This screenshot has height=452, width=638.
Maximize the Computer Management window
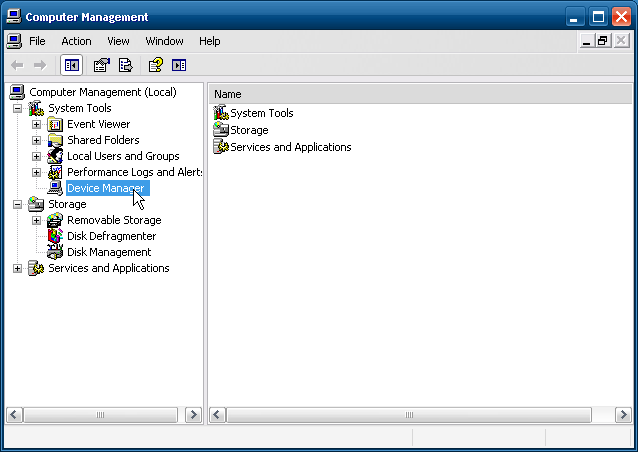598,17
